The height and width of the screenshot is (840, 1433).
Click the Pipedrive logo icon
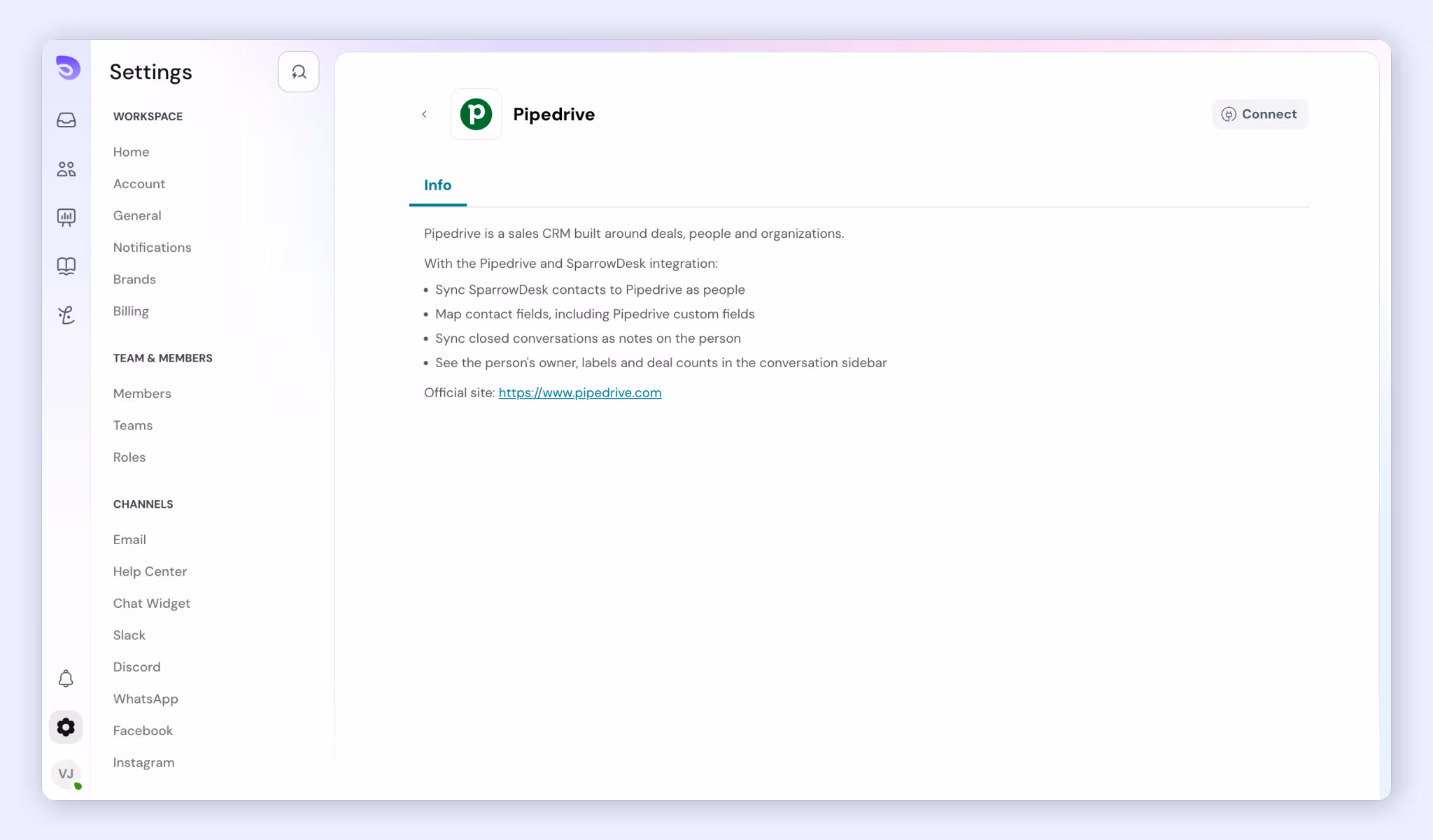pos(476,114)
